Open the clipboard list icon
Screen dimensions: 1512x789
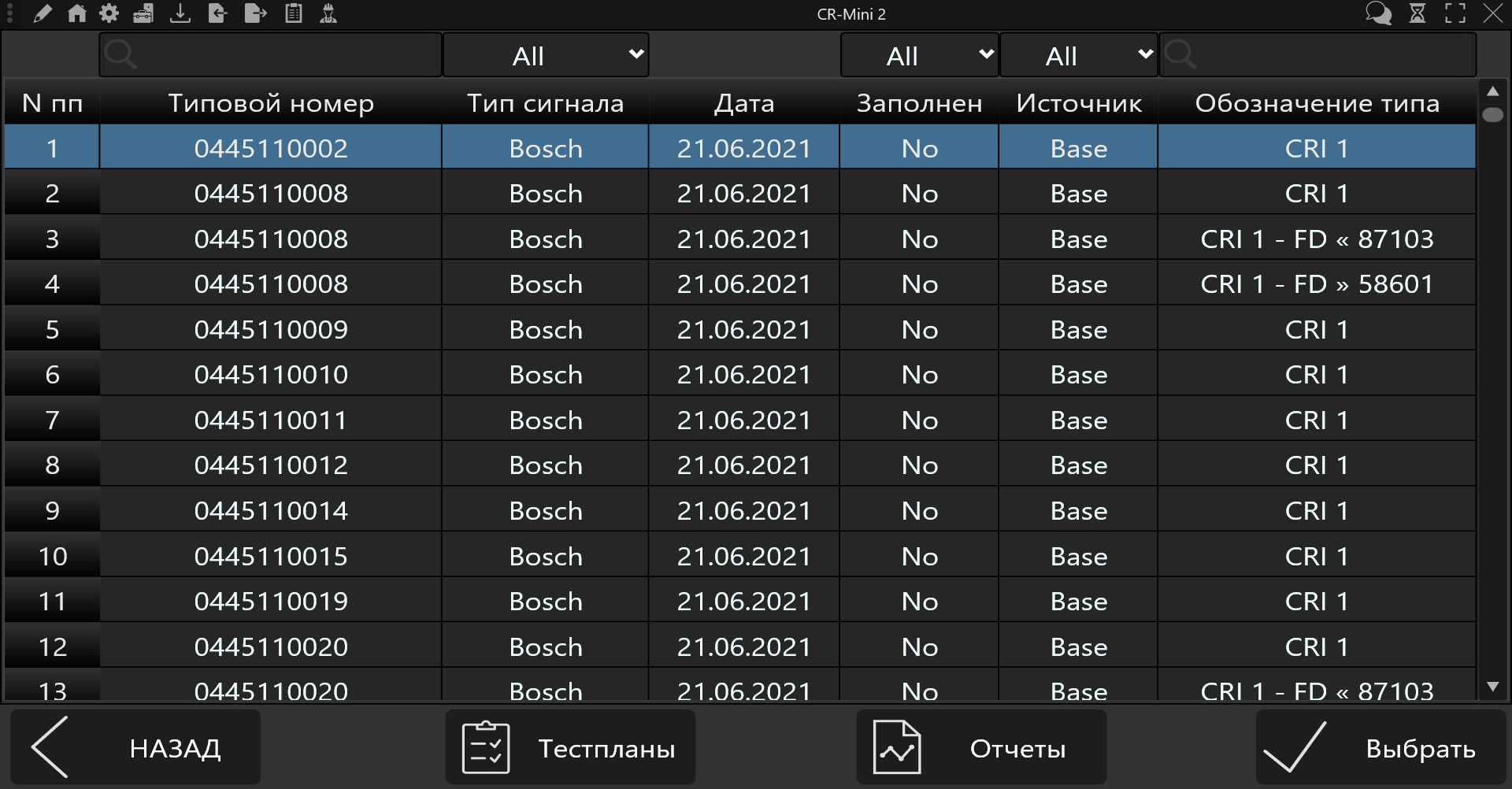293,13
